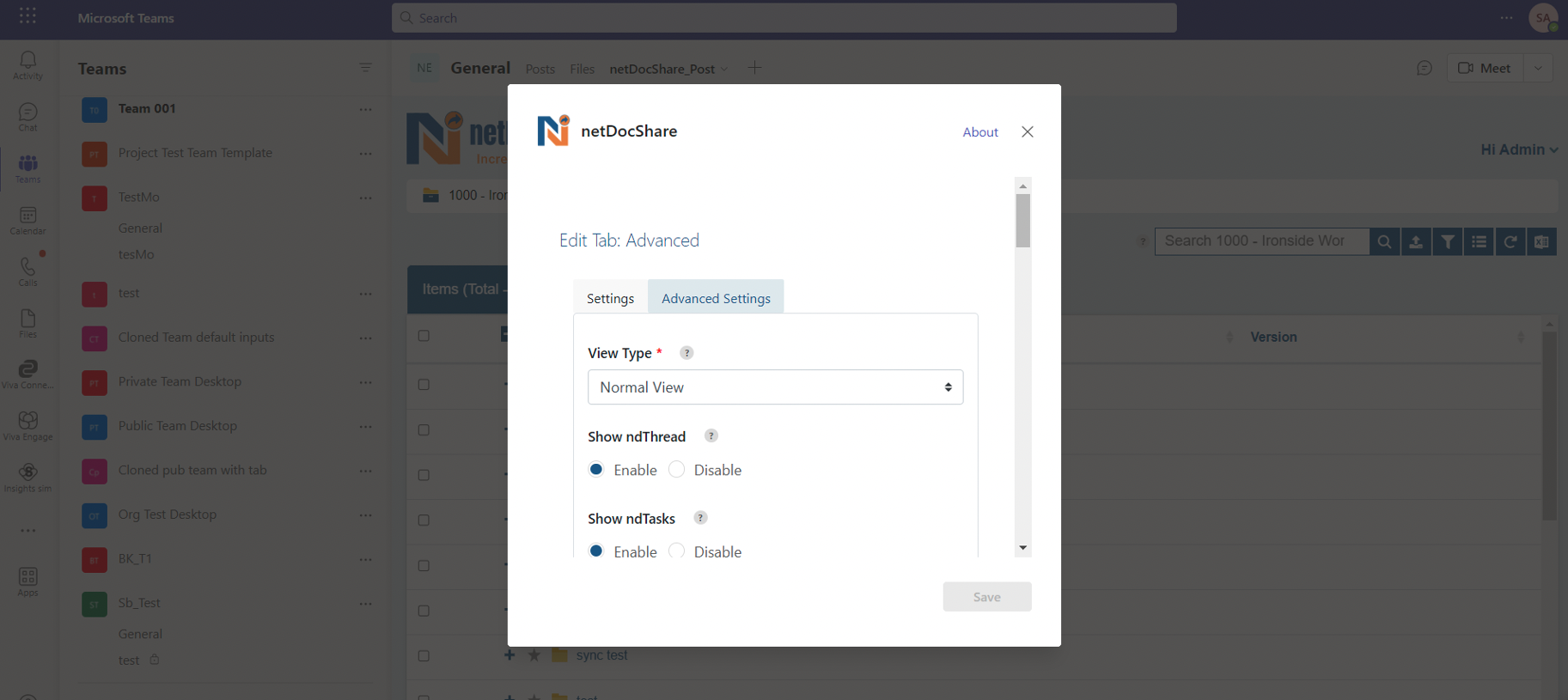
Task: Click the list view icon in netDocShare
Action: tap(1480, 241)
